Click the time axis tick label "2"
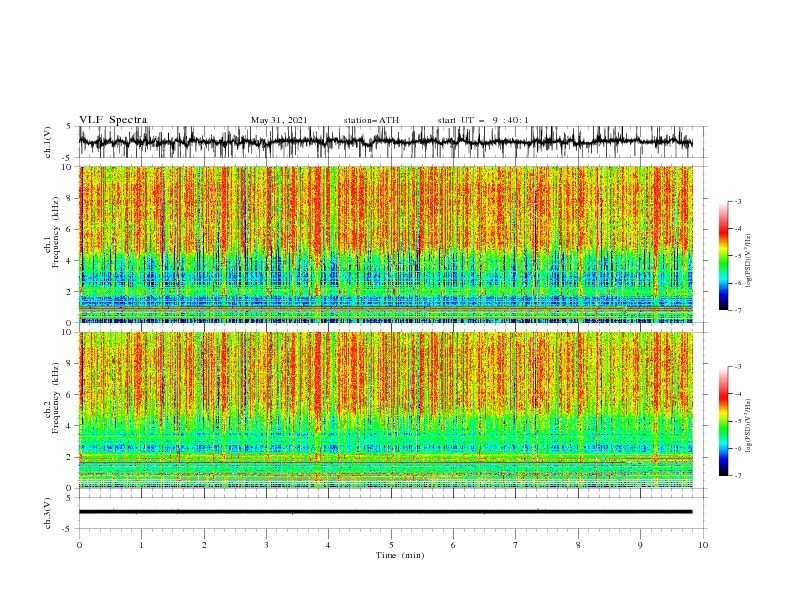Screen dimensions: 792x612 click(x=204, y=545)
